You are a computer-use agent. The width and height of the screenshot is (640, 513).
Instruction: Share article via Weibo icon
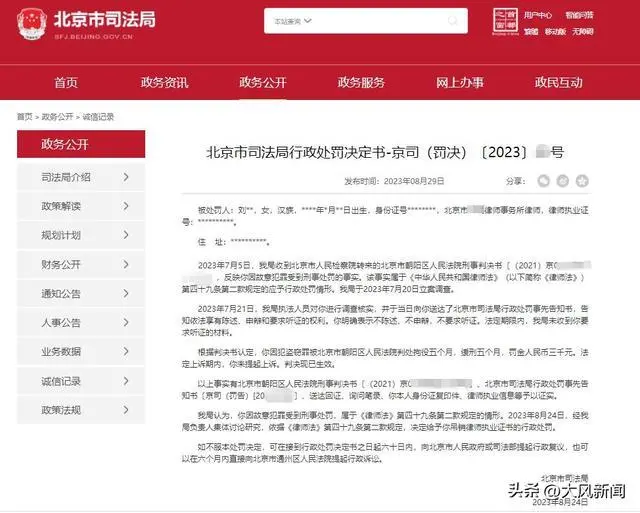(x=563, y=181)
